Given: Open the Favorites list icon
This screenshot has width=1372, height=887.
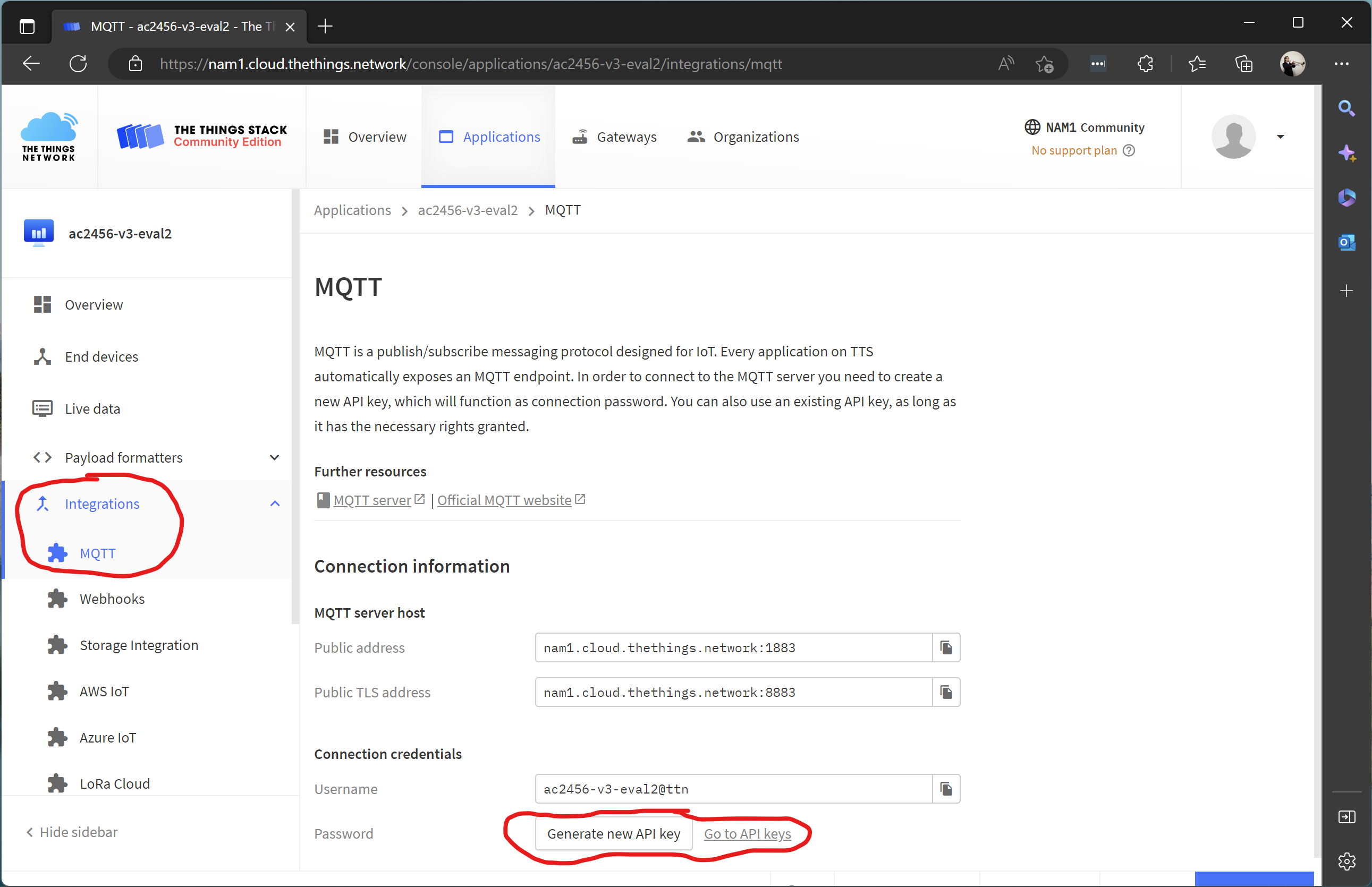Looking at the screenshot, I should tap(1197, 64).
